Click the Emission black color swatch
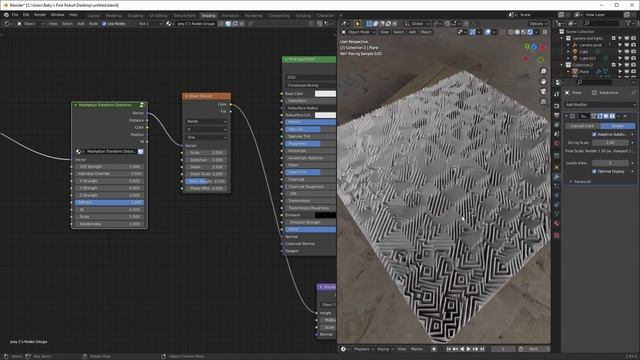The image size is (640, 360). [325, 215]
